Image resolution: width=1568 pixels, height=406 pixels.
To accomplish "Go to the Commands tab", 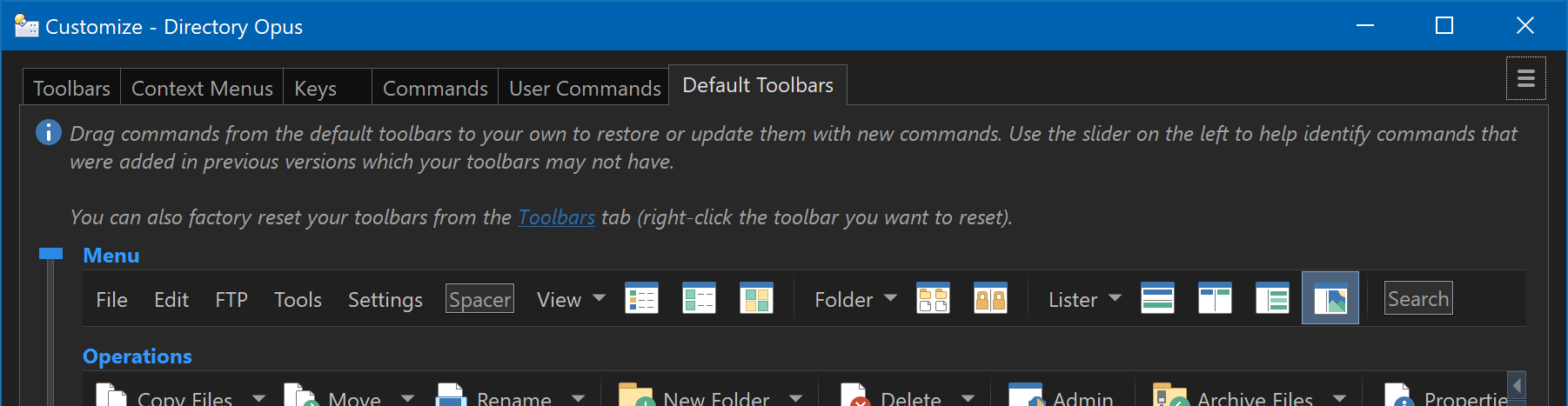I will tap(435, 88).
